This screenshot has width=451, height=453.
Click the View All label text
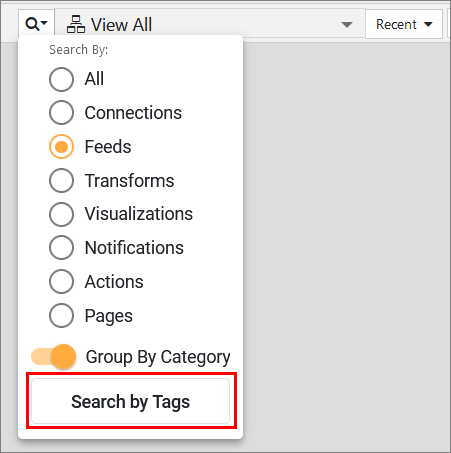coord(121,25)
